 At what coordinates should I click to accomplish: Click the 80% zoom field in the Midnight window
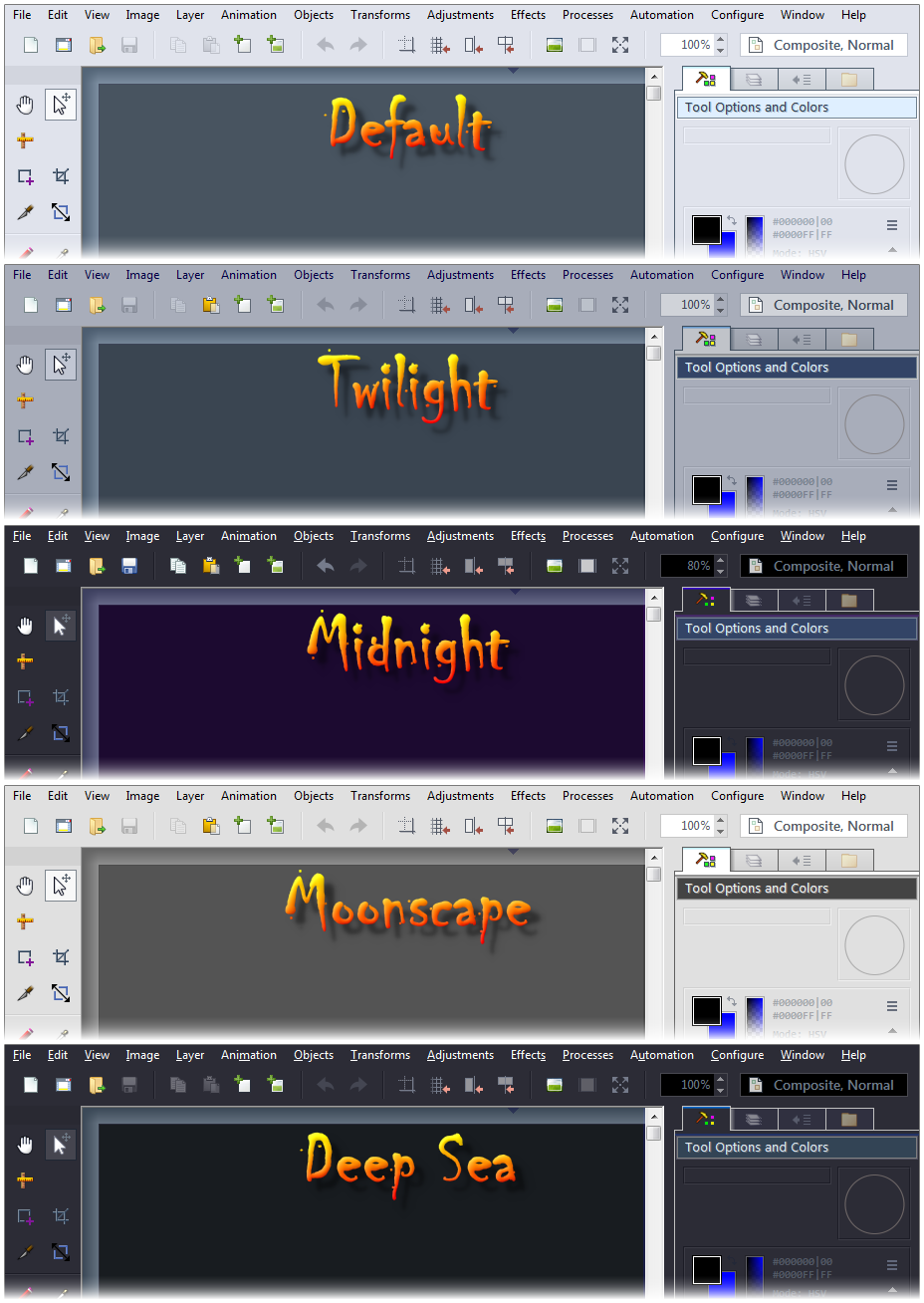687,566
